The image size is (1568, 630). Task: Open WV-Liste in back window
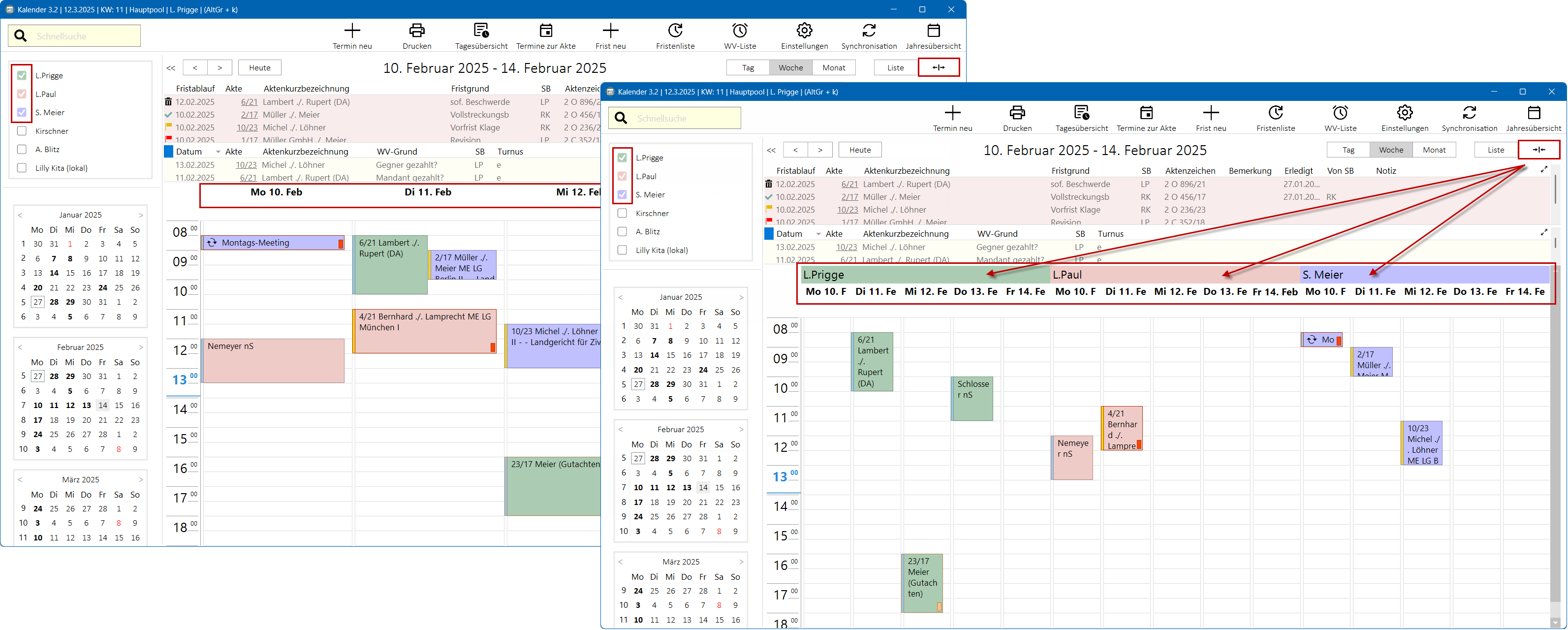pos(740,31)
